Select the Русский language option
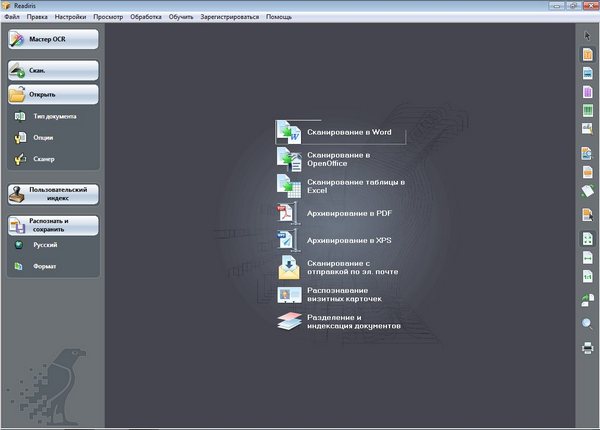600x430 pixels. tap(44, 245)
